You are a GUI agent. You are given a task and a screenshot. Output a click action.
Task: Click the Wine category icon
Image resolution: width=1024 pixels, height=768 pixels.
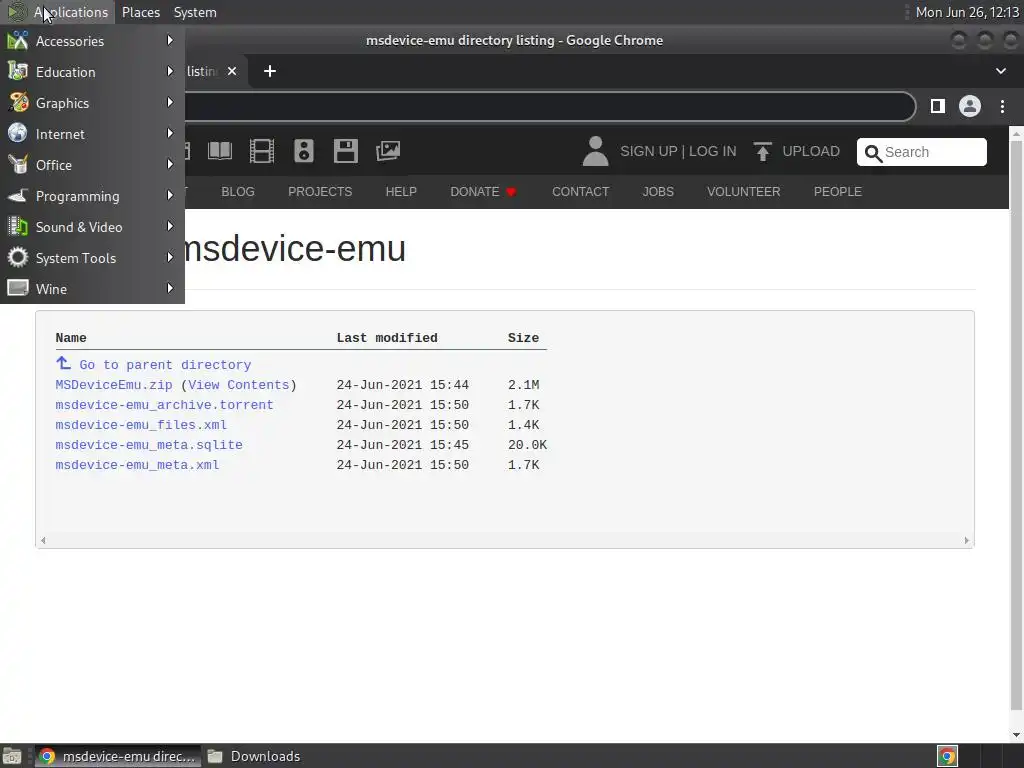(18, 288)
